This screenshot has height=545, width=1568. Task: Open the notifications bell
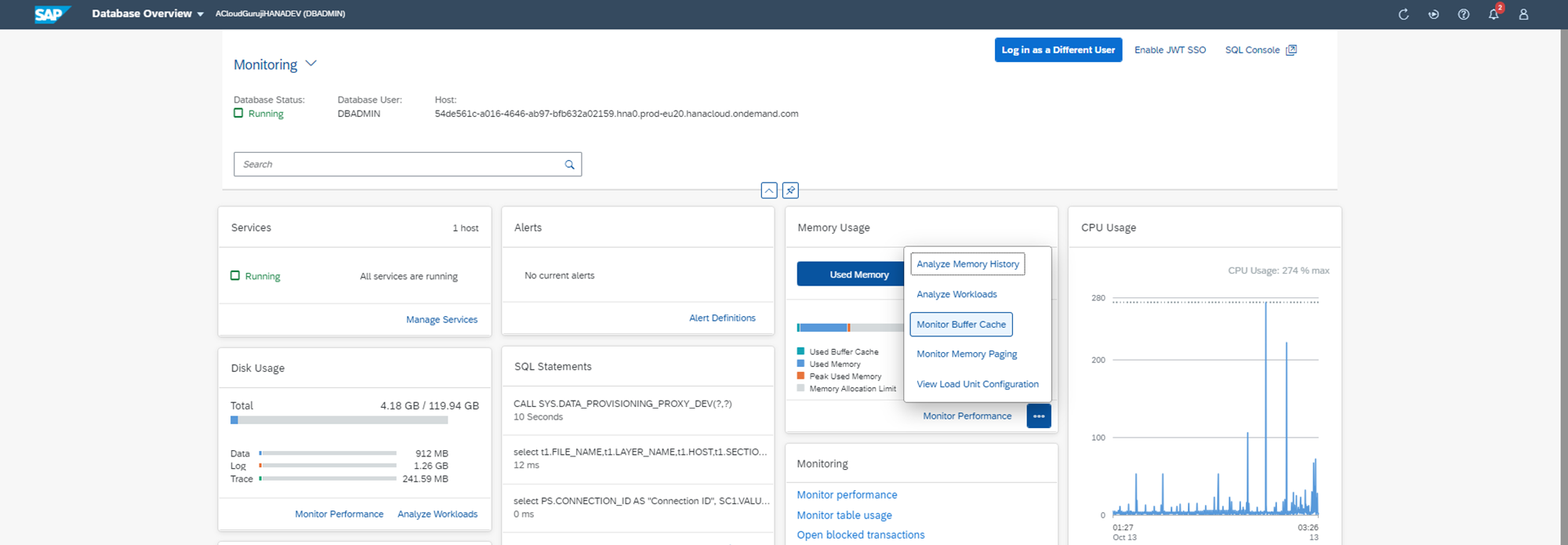coord(1494,14)
